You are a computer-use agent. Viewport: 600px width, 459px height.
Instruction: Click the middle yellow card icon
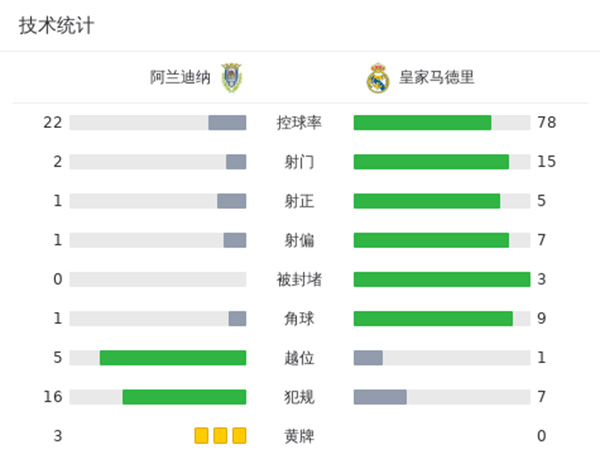tap(220, 435)
